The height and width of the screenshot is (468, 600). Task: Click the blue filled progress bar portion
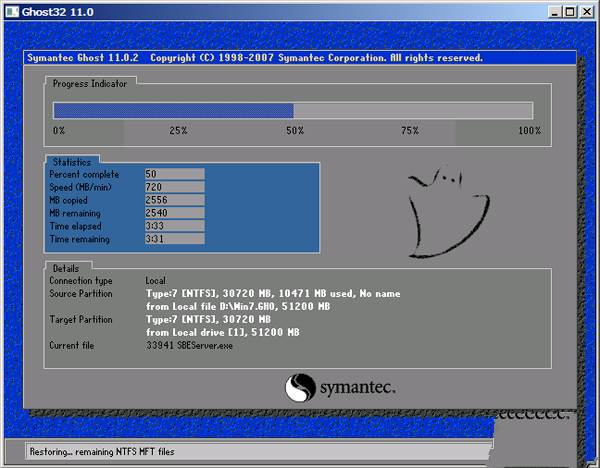point(172,111)
